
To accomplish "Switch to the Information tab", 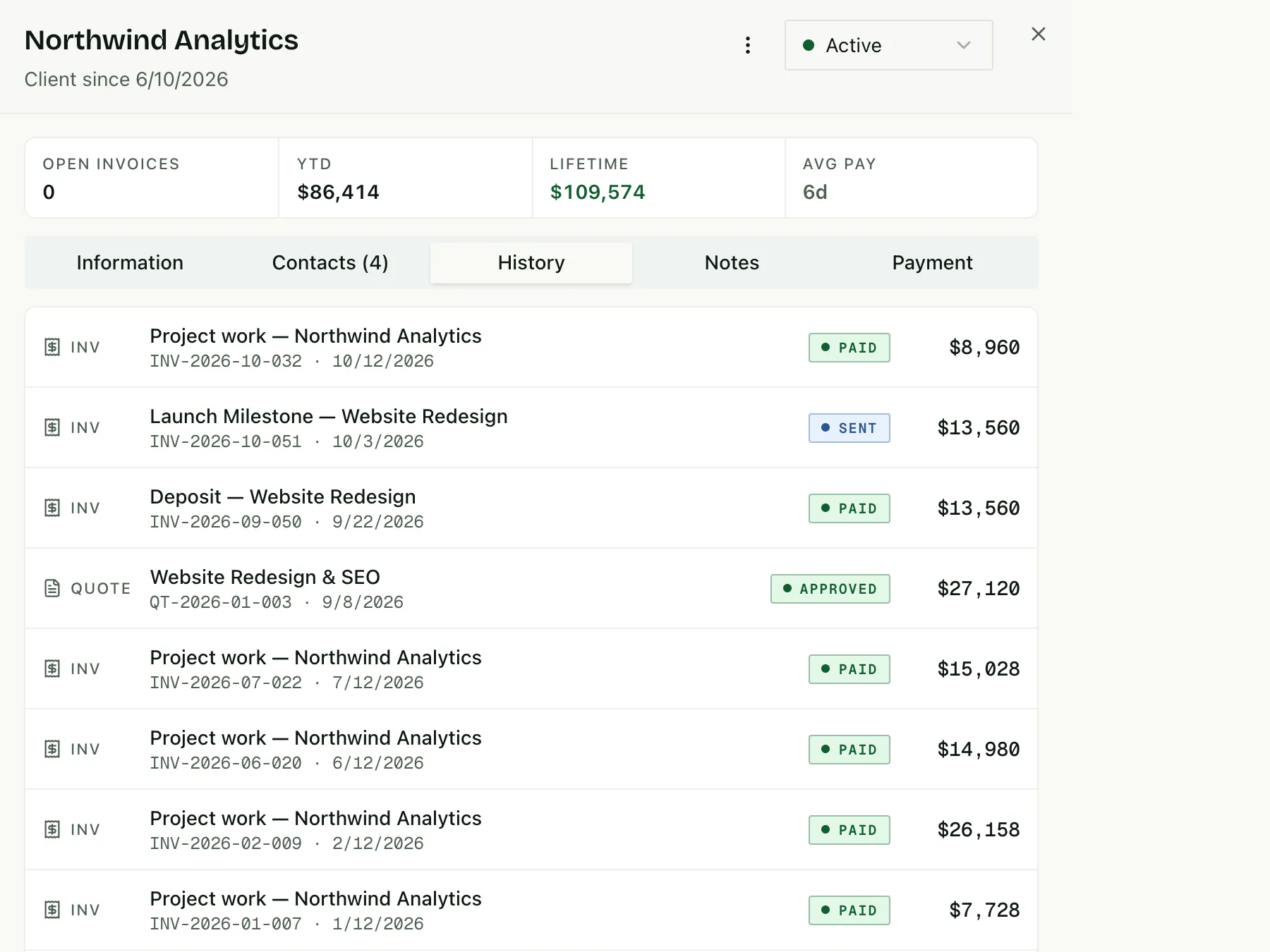I will [x=130, y=262].
